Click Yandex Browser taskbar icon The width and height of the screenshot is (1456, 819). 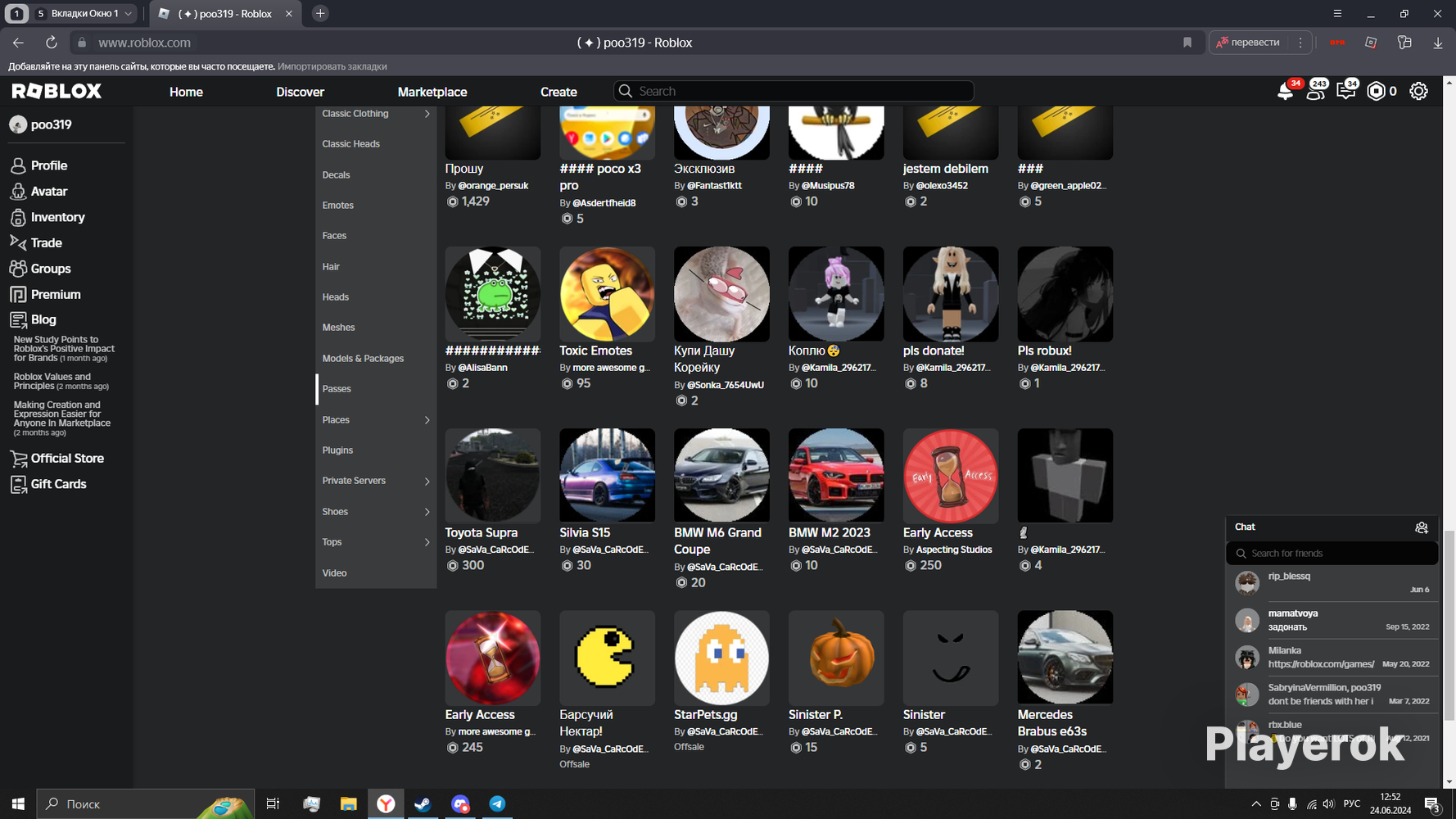386,804
